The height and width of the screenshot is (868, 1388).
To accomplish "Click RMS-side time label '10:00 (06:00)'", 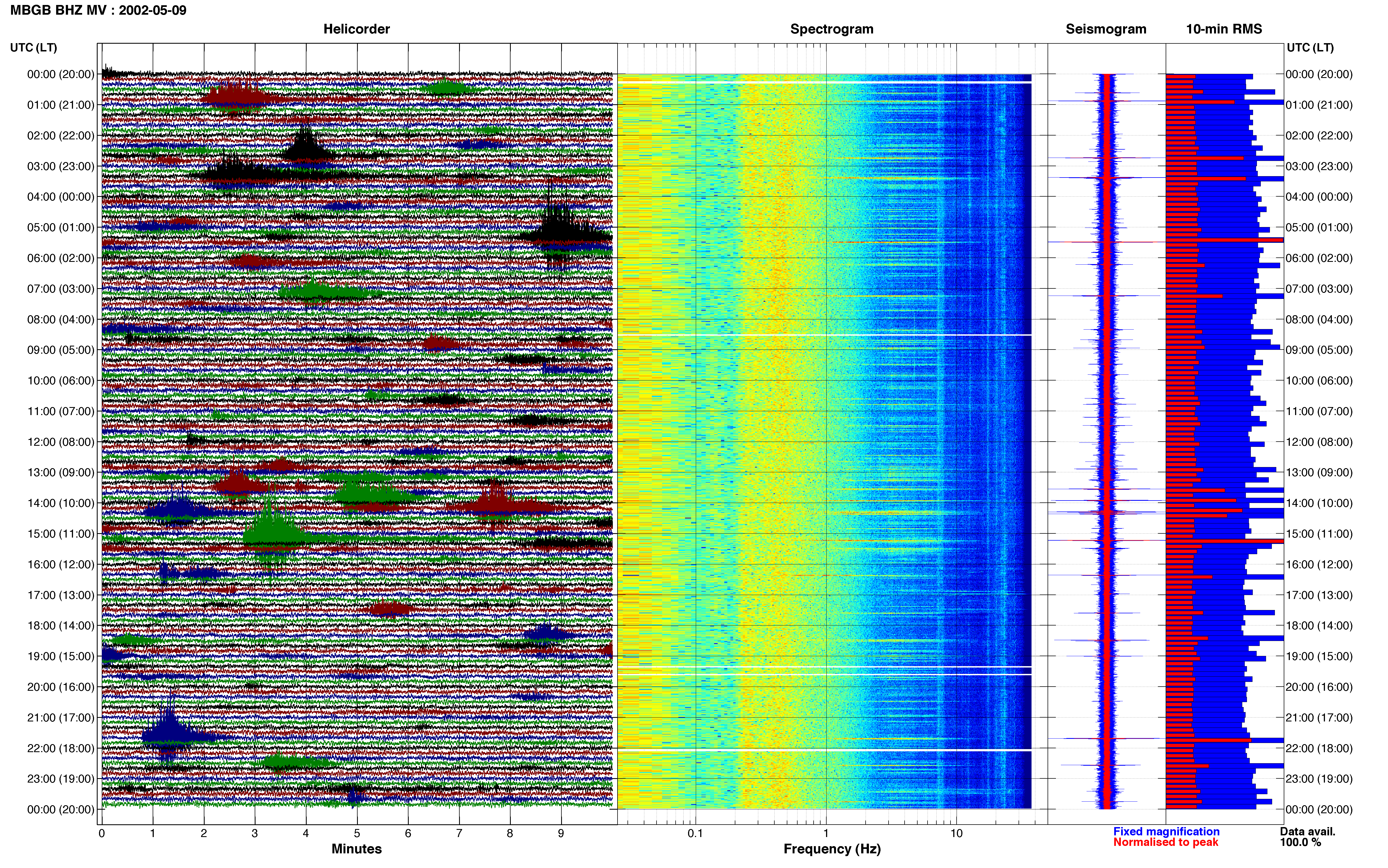I will tap(1319, 380).
